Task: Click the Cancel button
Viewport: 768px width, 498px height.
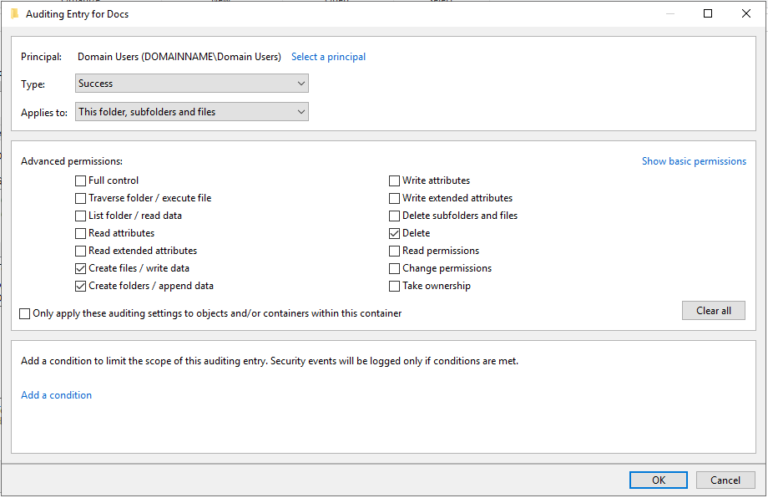Action: coord(725,480)
